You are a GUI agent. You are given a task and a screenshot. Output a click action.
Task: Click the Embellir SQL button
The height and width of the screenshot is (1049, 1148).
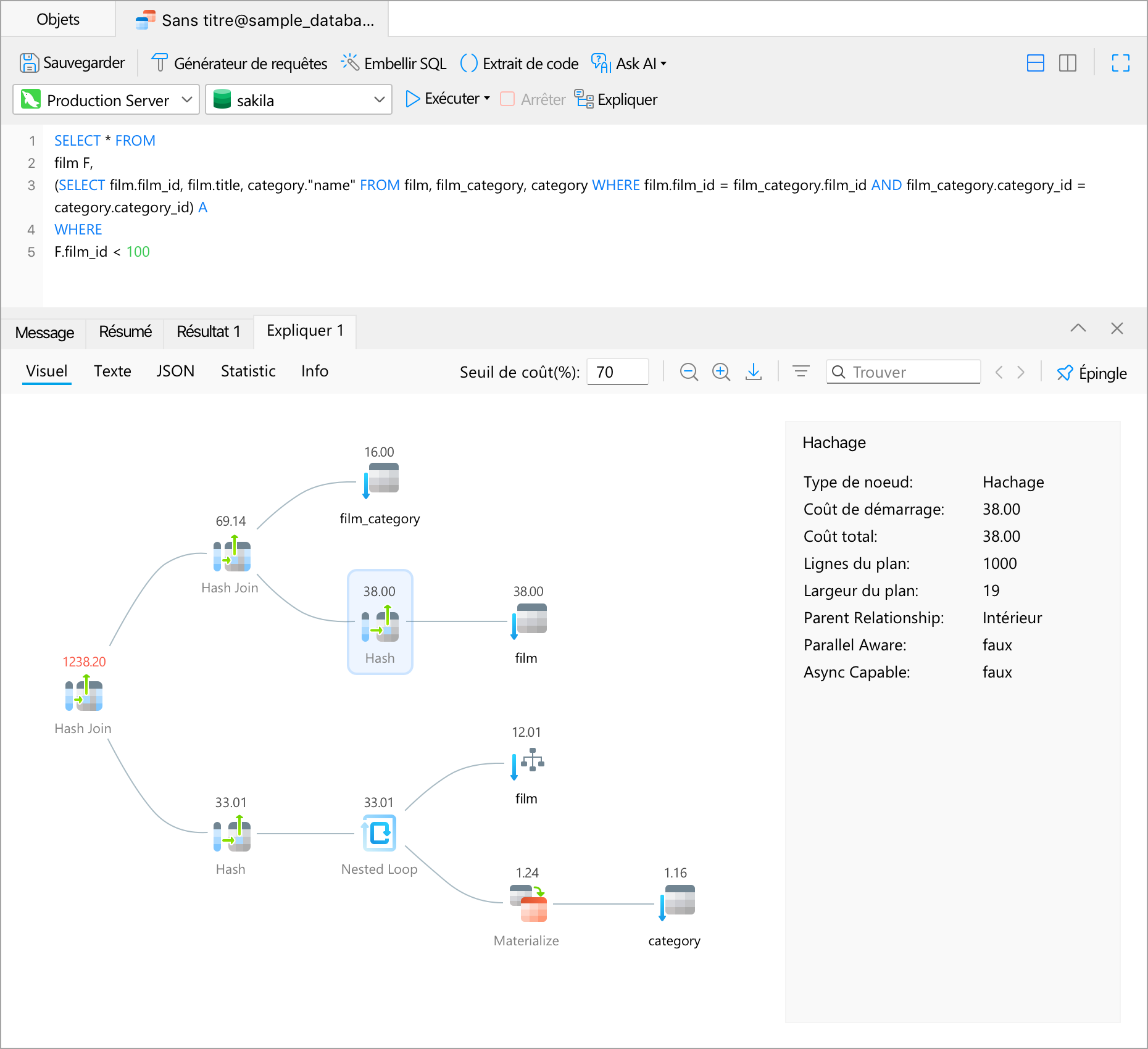click(x=394, y=64)
